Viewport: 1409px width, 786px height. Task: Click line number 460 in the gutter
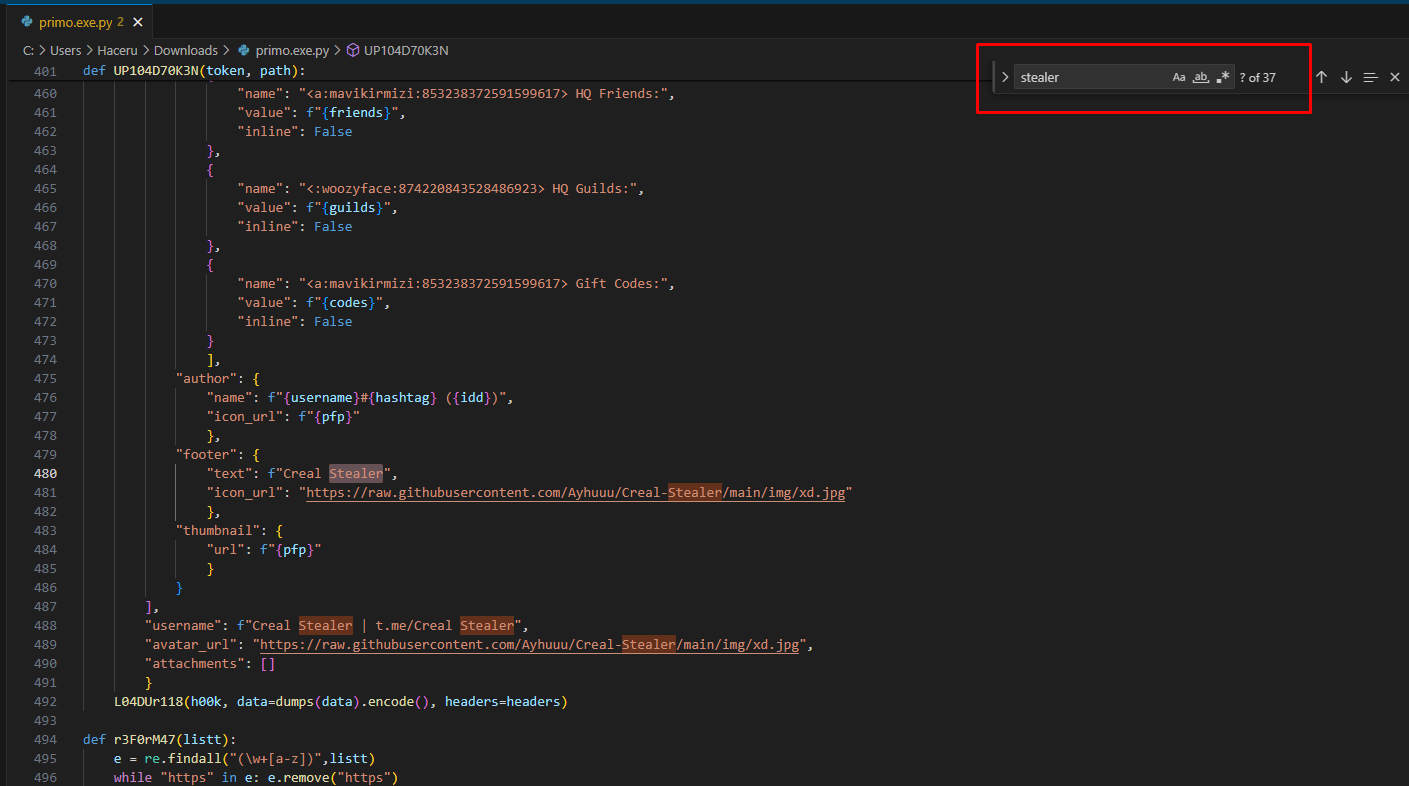[x=44, y=93]
